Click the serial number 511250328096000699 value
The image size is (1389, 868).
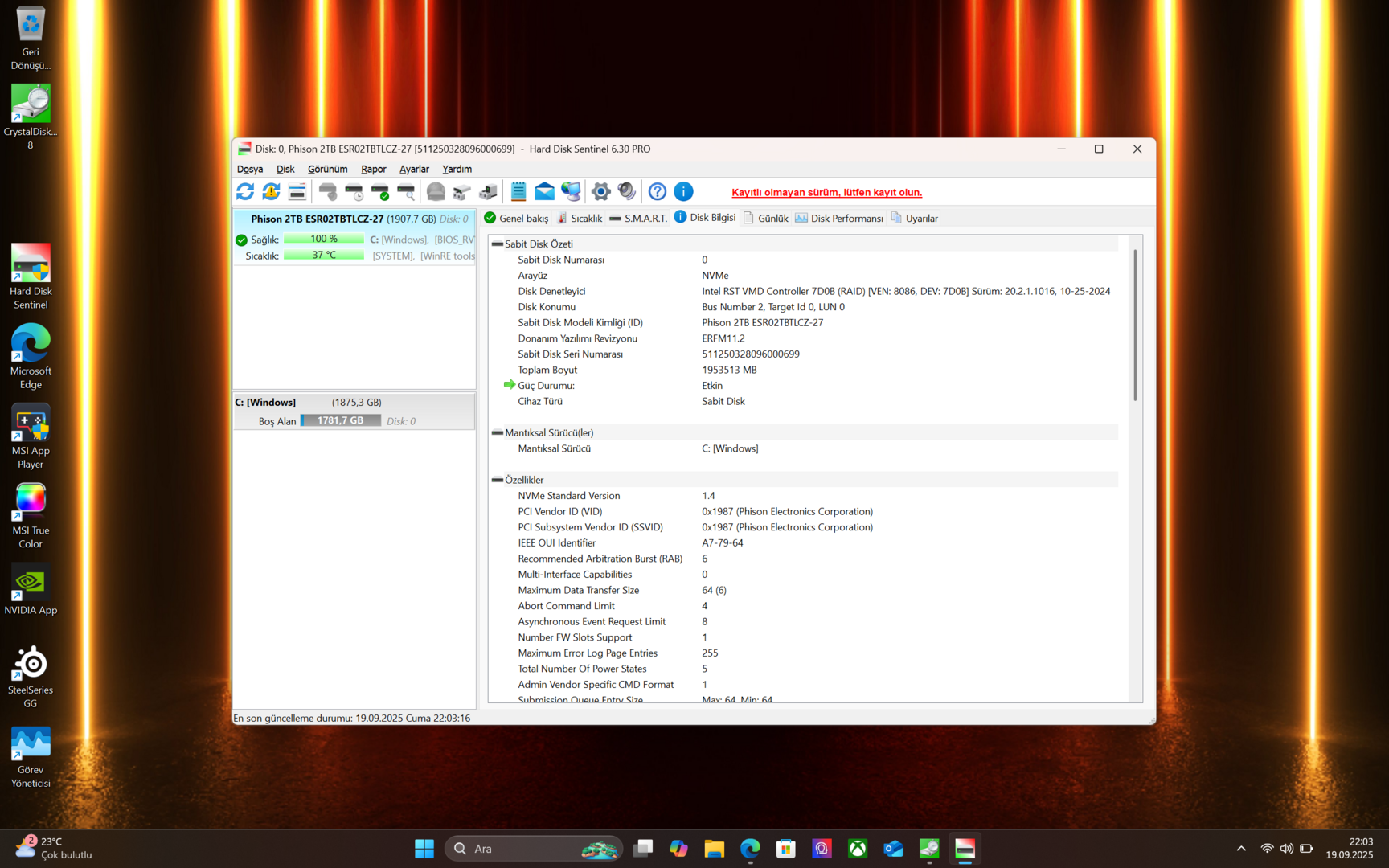tap(751, 354)
